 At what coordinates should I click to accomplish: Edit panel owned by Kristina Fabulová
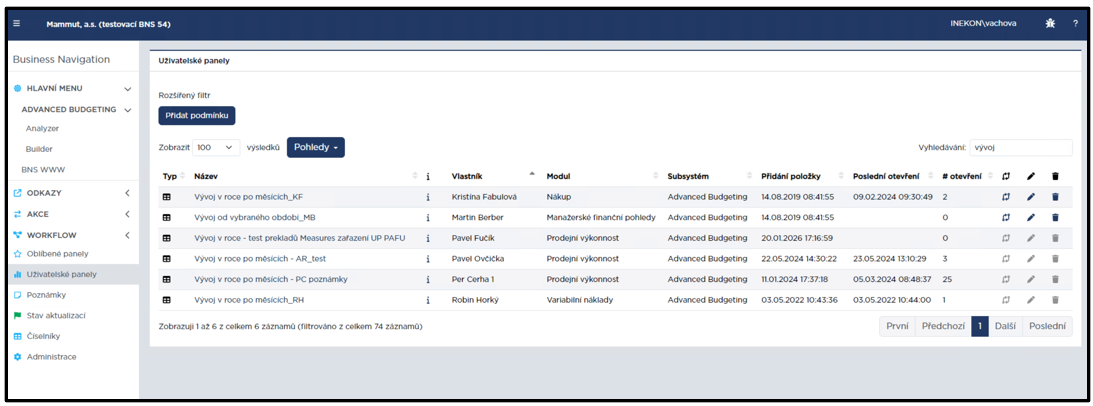1031,197
